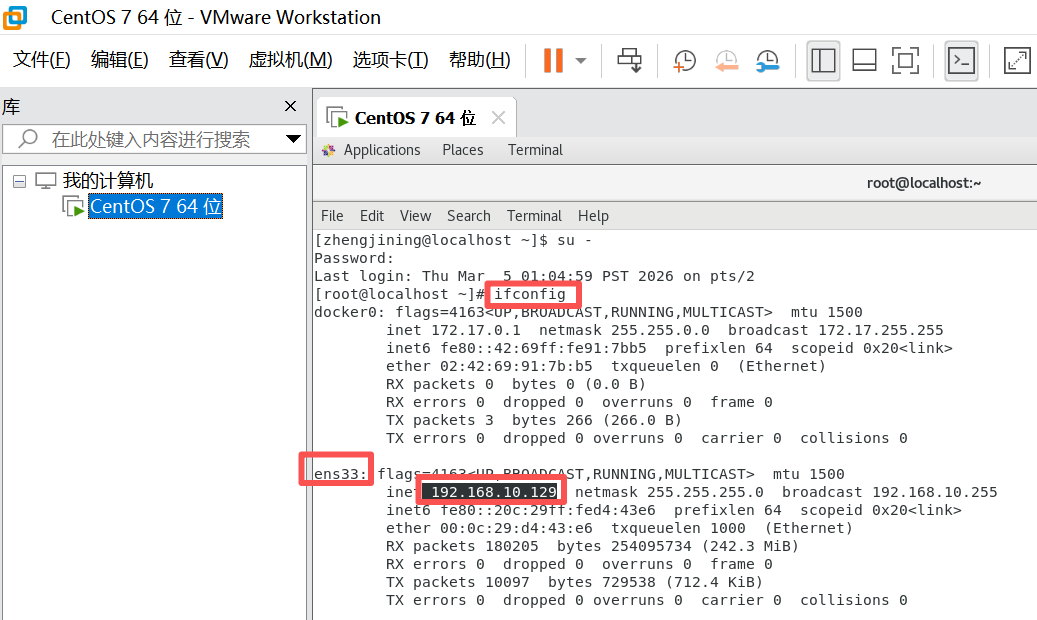Click the orange pause indicator
The height and width of the screenshot is (620, 1037).
553,60
